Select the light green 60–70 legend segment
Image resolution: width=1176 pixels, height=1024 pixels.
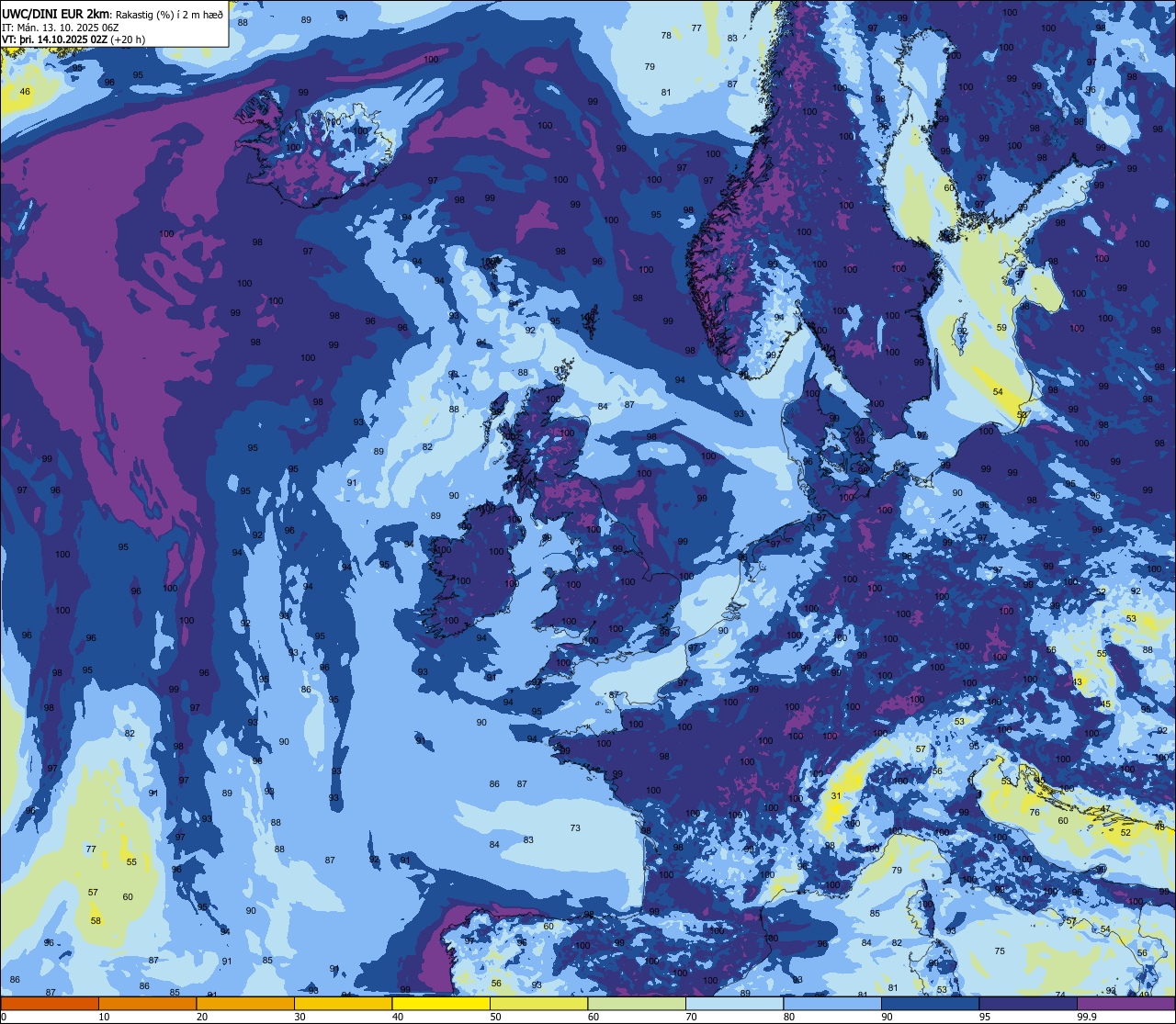click(x=637, y=1003)
